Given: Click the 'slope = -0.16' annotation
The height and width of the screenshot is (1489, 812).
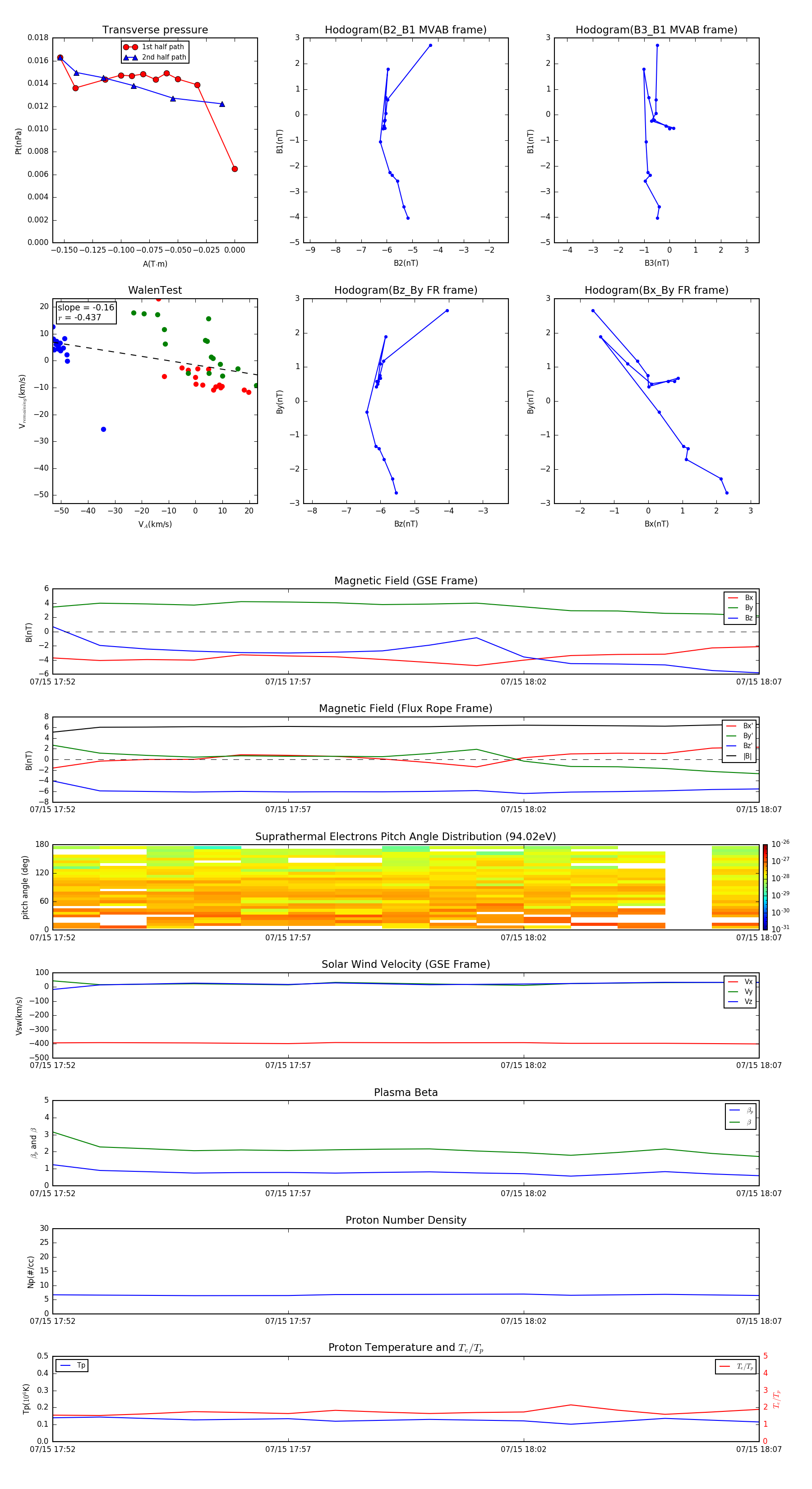Looking at the screenshot, I should point(86,308).
